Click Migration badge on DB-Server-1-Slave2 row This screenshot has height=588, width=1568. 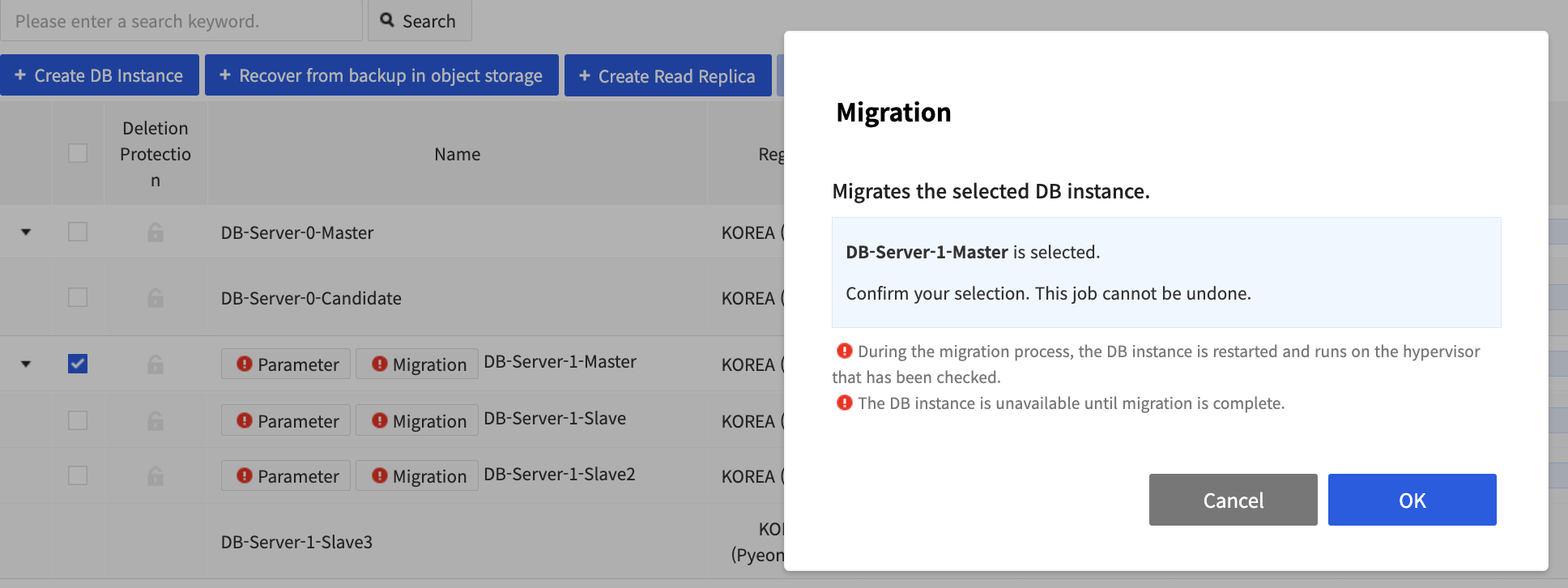[417, 475]
